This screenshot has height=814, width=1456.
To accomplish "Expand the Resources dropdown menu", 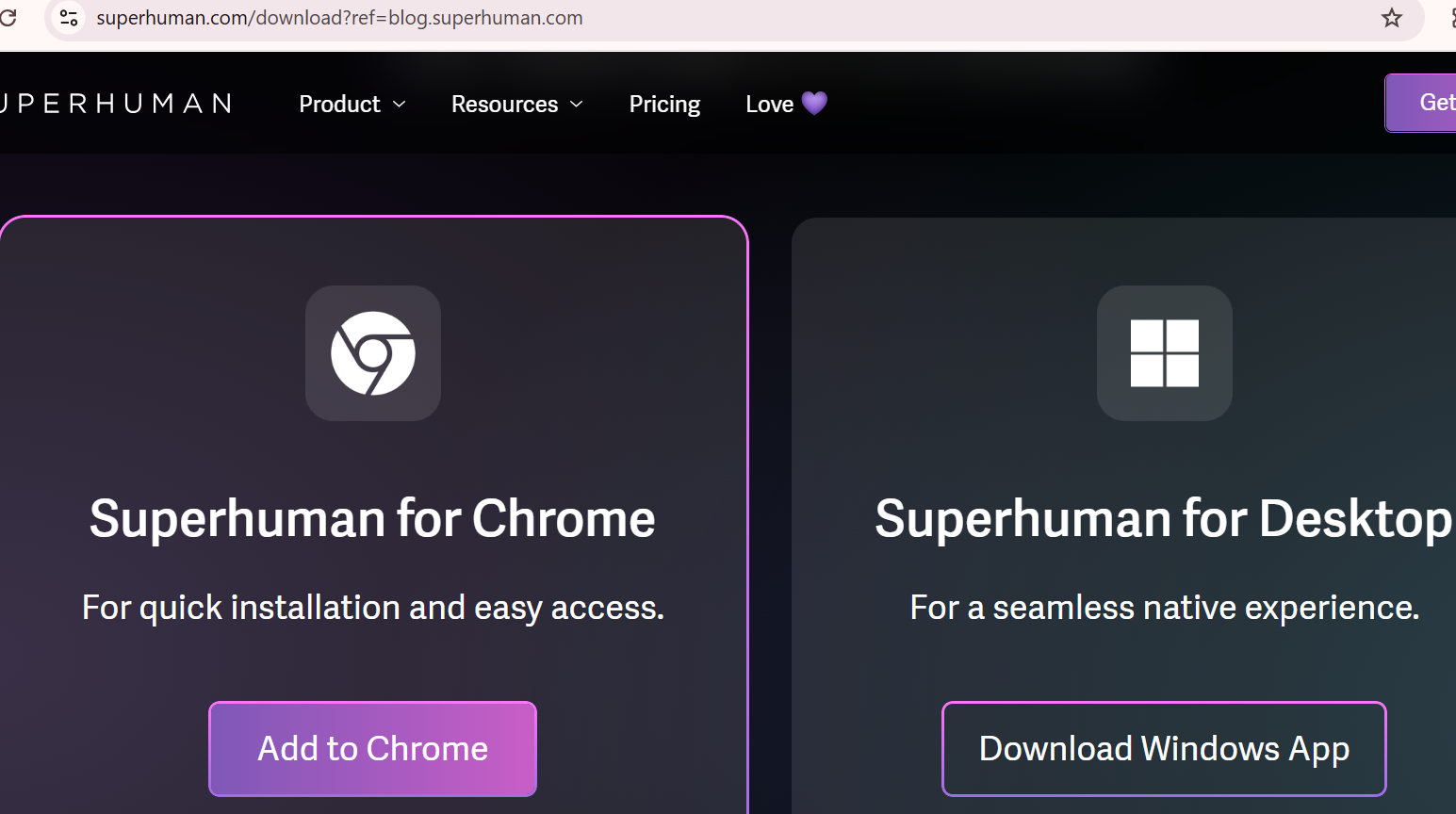I will [517, 104].
